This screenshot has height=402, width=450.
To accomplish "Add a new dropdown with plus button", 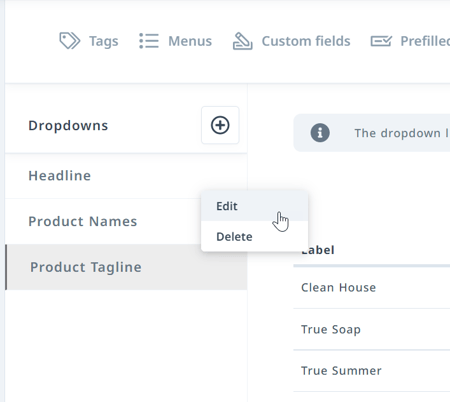I will tap(220, 125).
